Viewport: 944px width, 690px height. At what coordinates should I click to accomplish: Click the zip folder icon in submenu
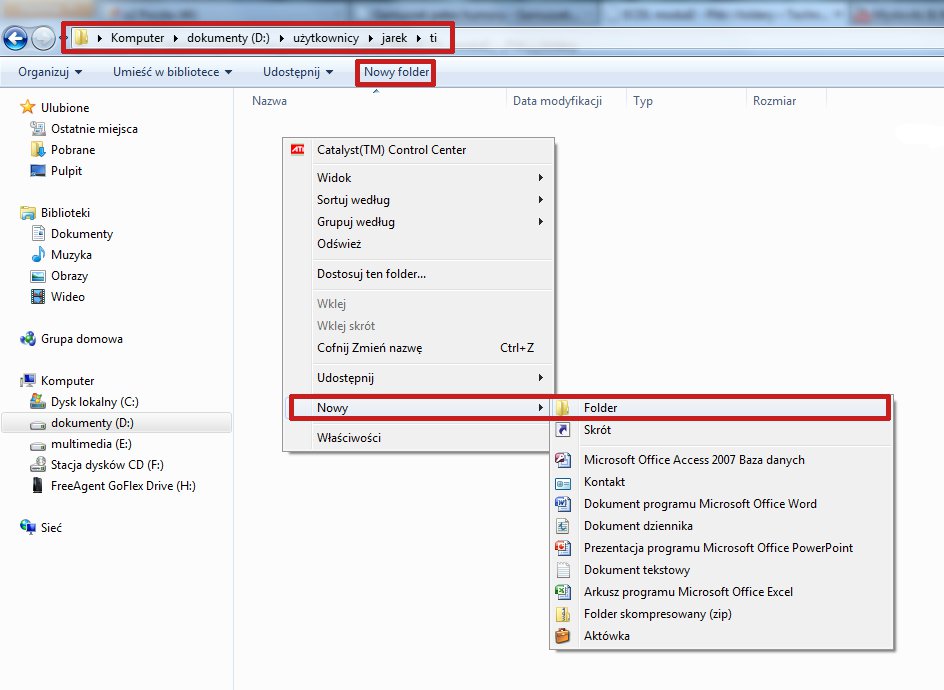coord(562,614)
